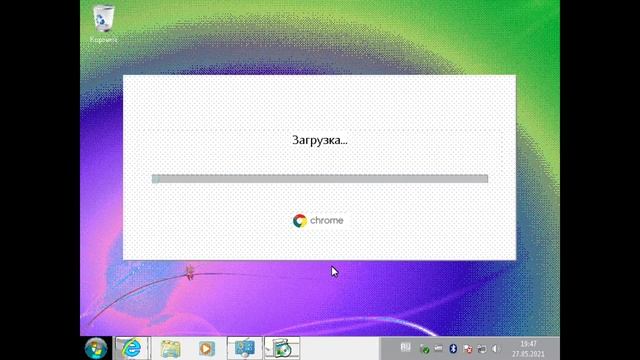The image size is (640, 360).
Task: Open Windows Media Player from the taskbar
Action: 207,349
